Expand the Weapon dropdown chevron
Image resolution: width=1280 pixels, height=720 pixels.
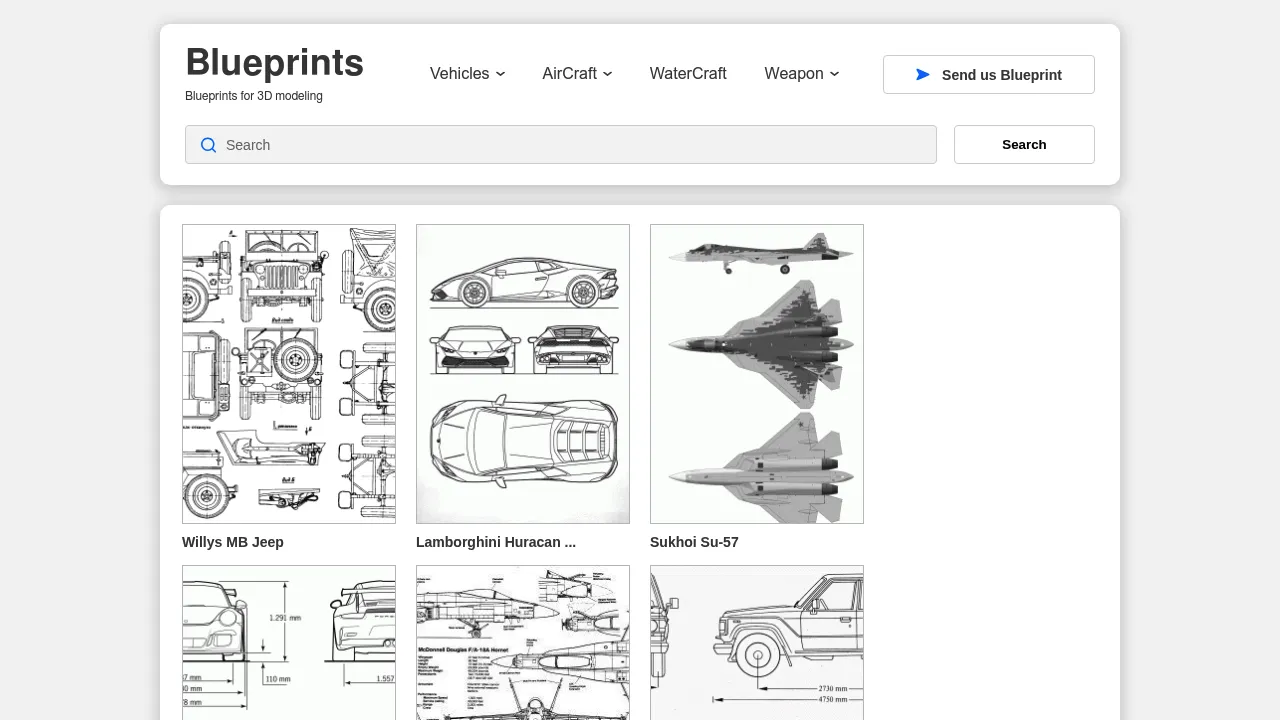[x=834, y=74]
